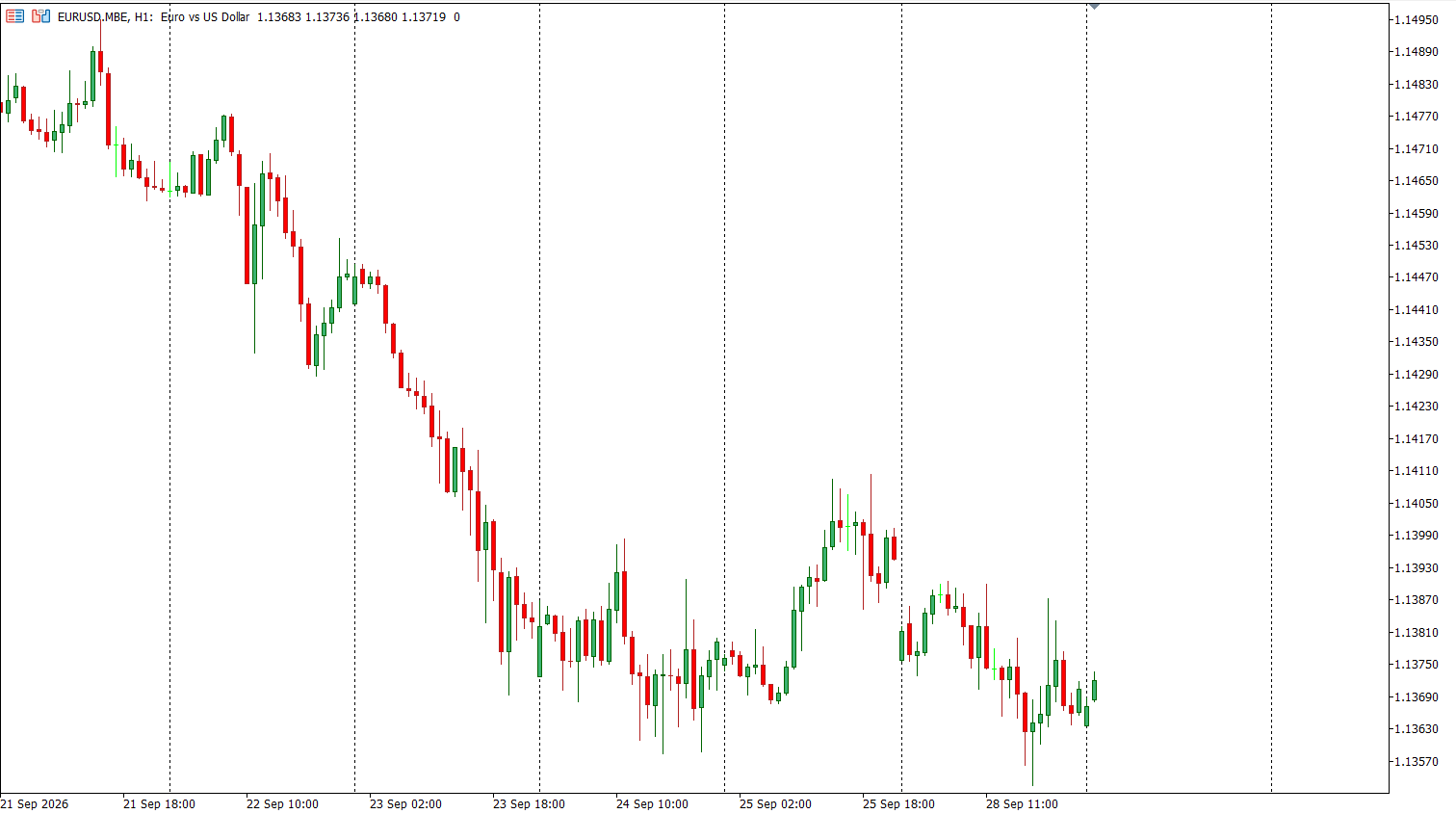The width and height of the screenshot is (1456, 814).
Task: Select the latest green candle on the chart
Action: click(x=1094, y=690)
